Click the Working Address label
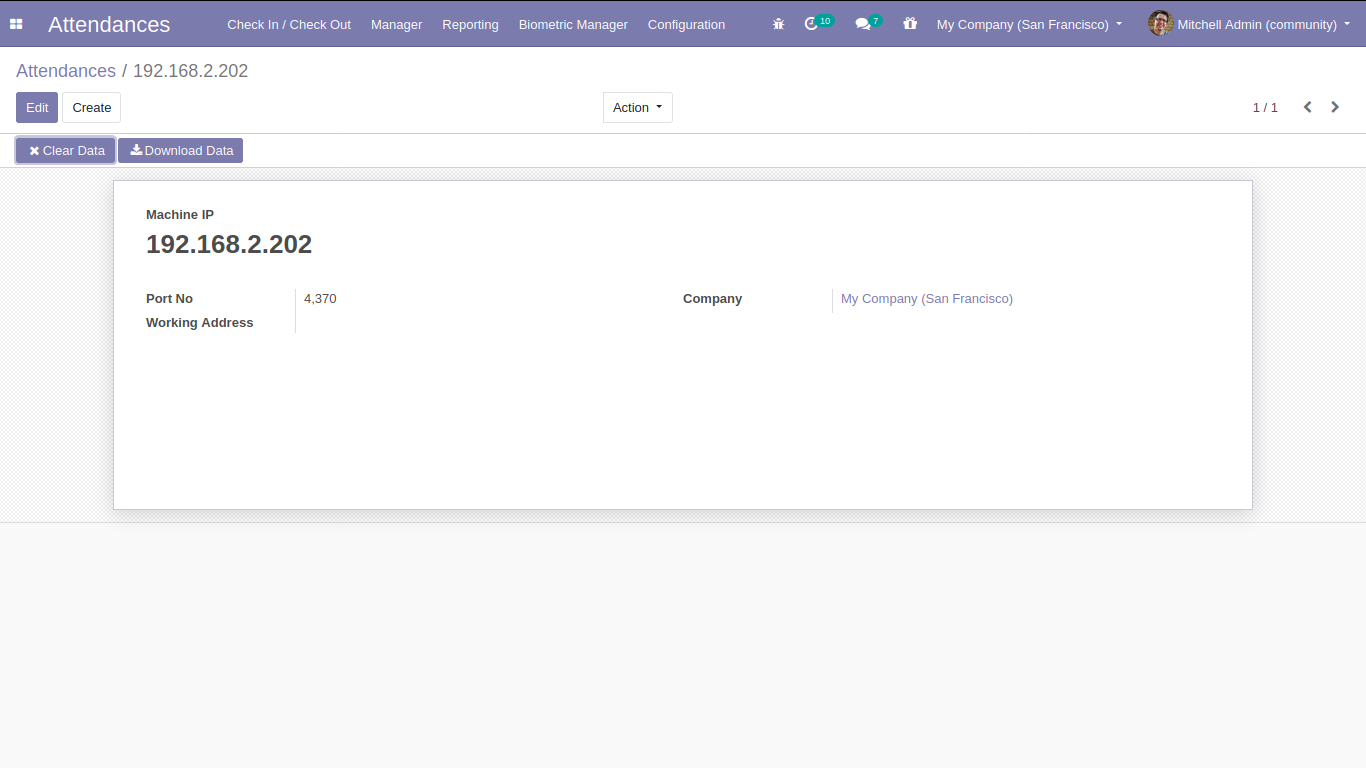Image resolution: width=1366 pixels, height=768 pixels. (x=200, y=323)
